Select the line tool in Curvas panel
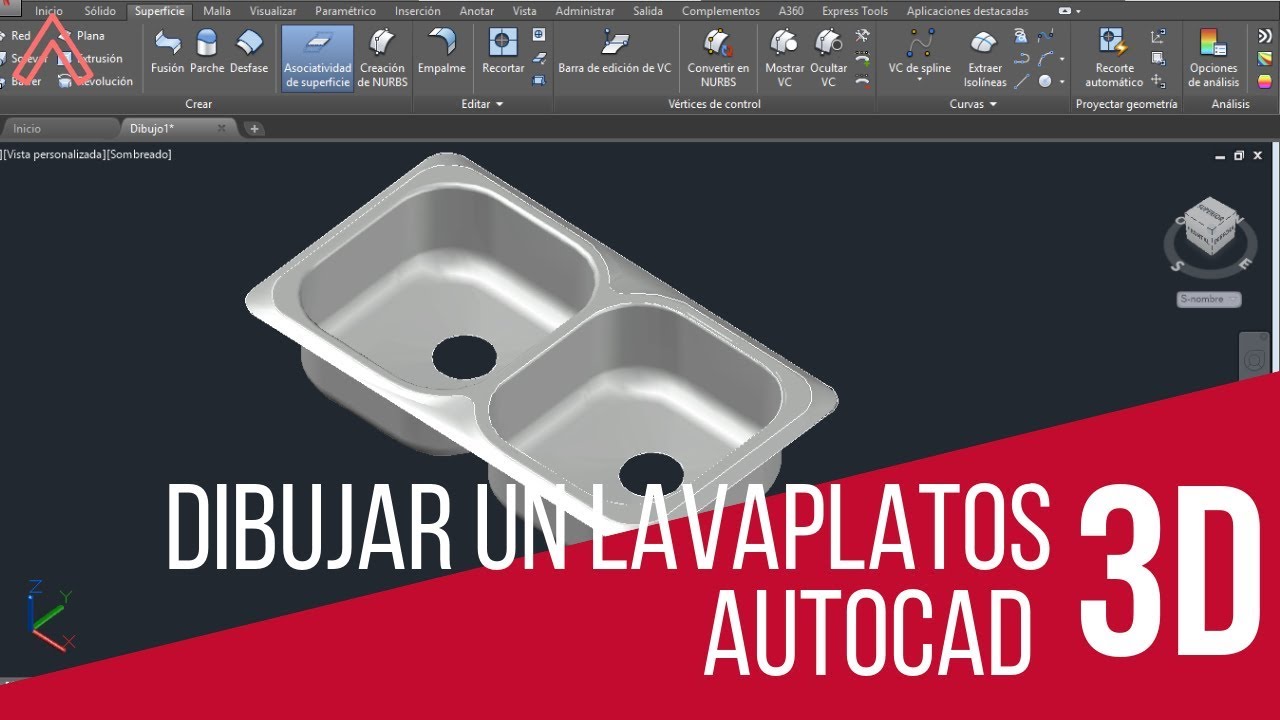Image resolution: width=1280 pixels, height=720 pixels. click(1021, 82)
